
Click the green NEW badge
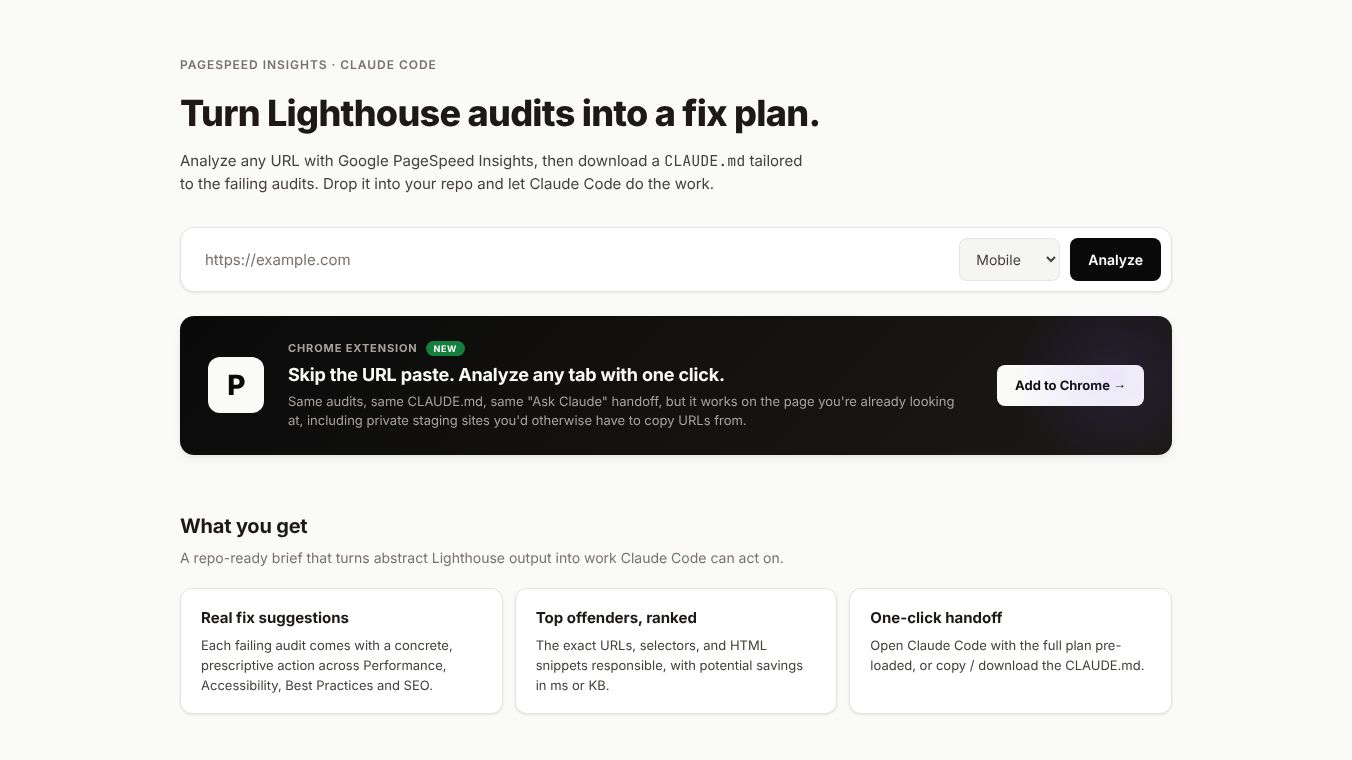tap(445, 348)
